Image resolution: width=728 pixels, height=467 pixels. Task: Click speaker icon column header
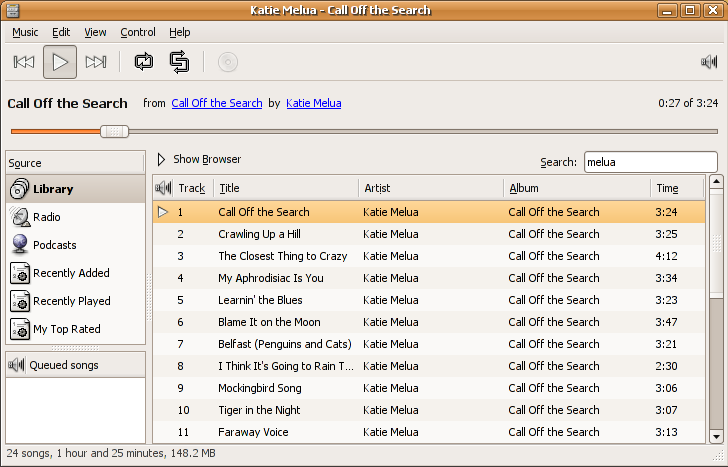tap(163, 188)
